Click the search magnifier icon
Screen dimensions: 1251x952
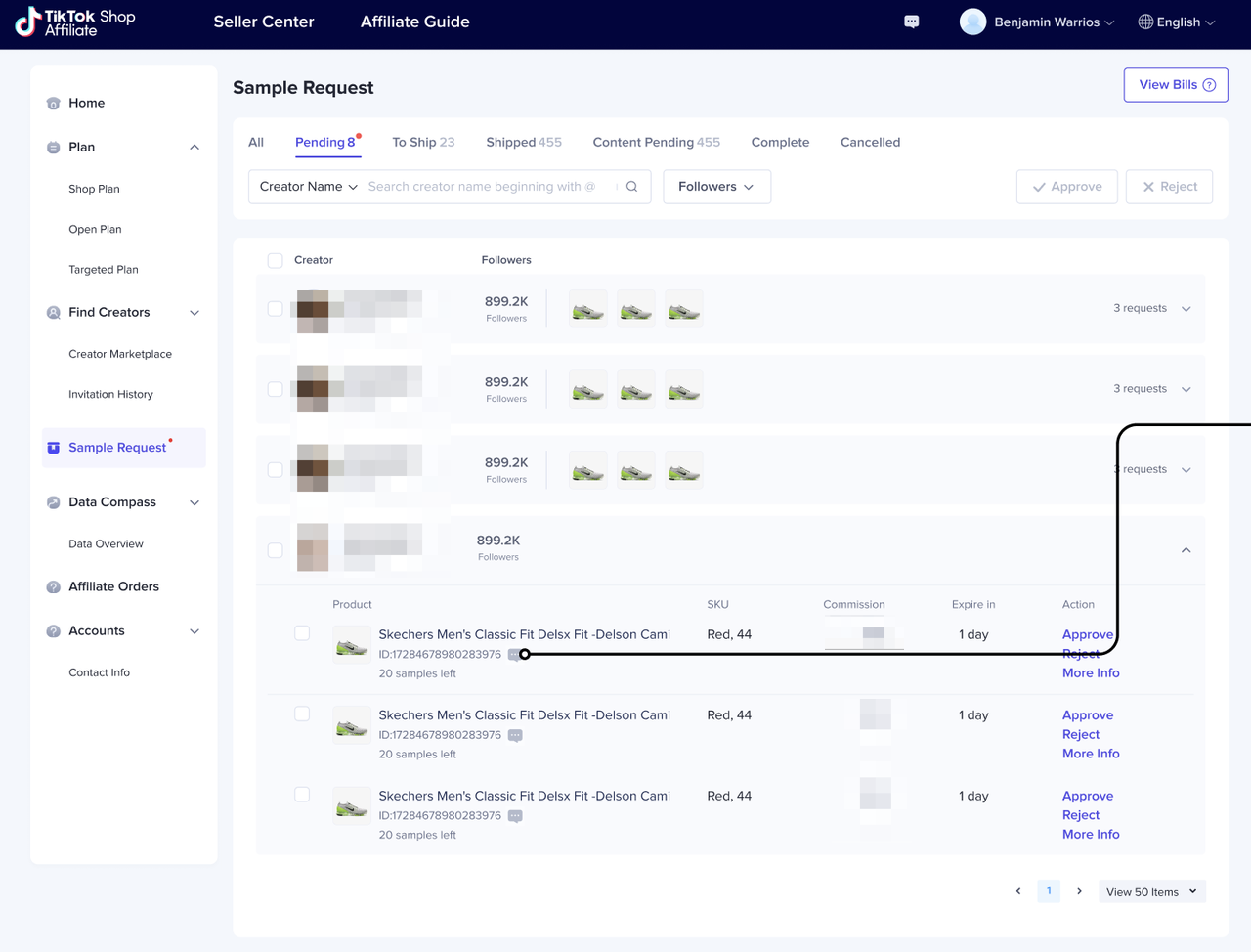tap(632, 187)
